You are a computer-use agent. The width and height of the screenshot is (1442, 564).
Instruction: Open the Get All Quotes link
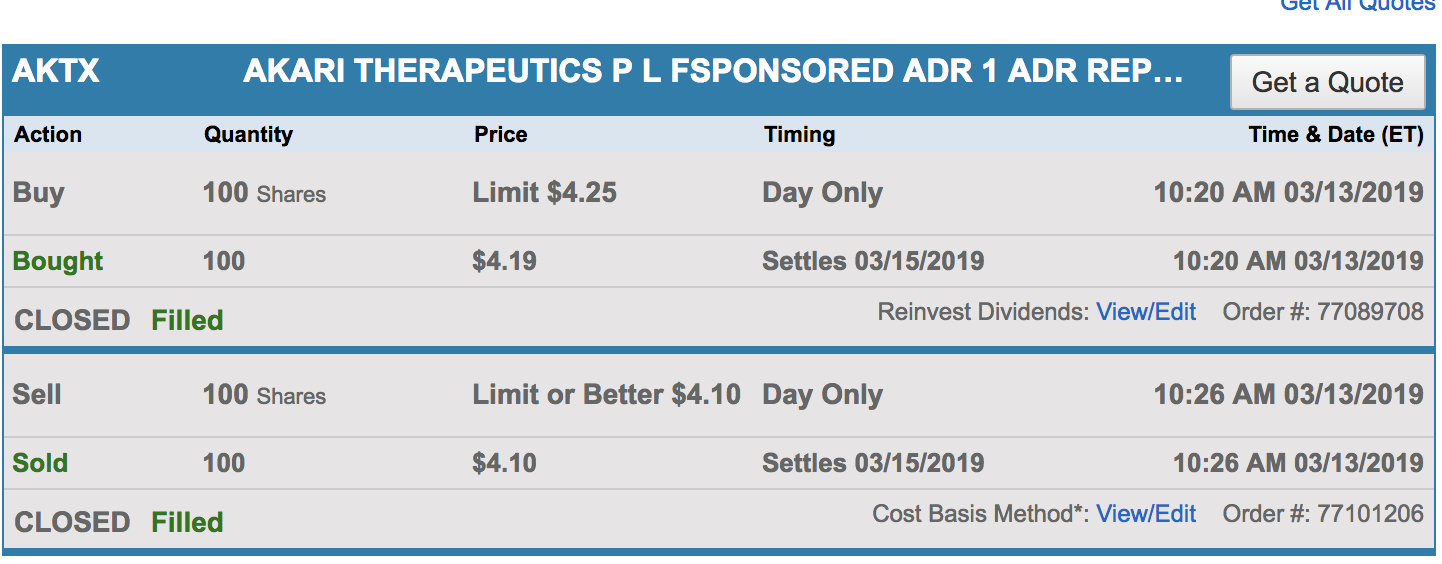point(1357,5)
